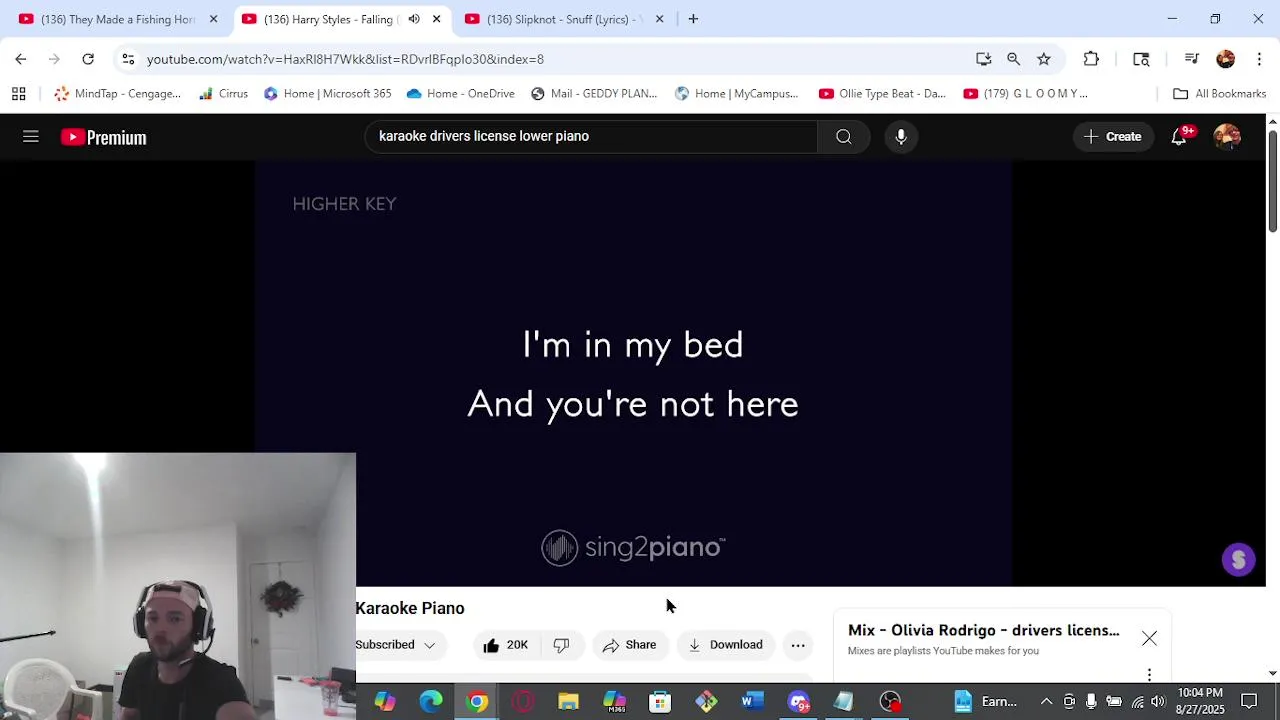Show hidden system tray icons
The image size is (1280, 720).
tap(1046, 702)
